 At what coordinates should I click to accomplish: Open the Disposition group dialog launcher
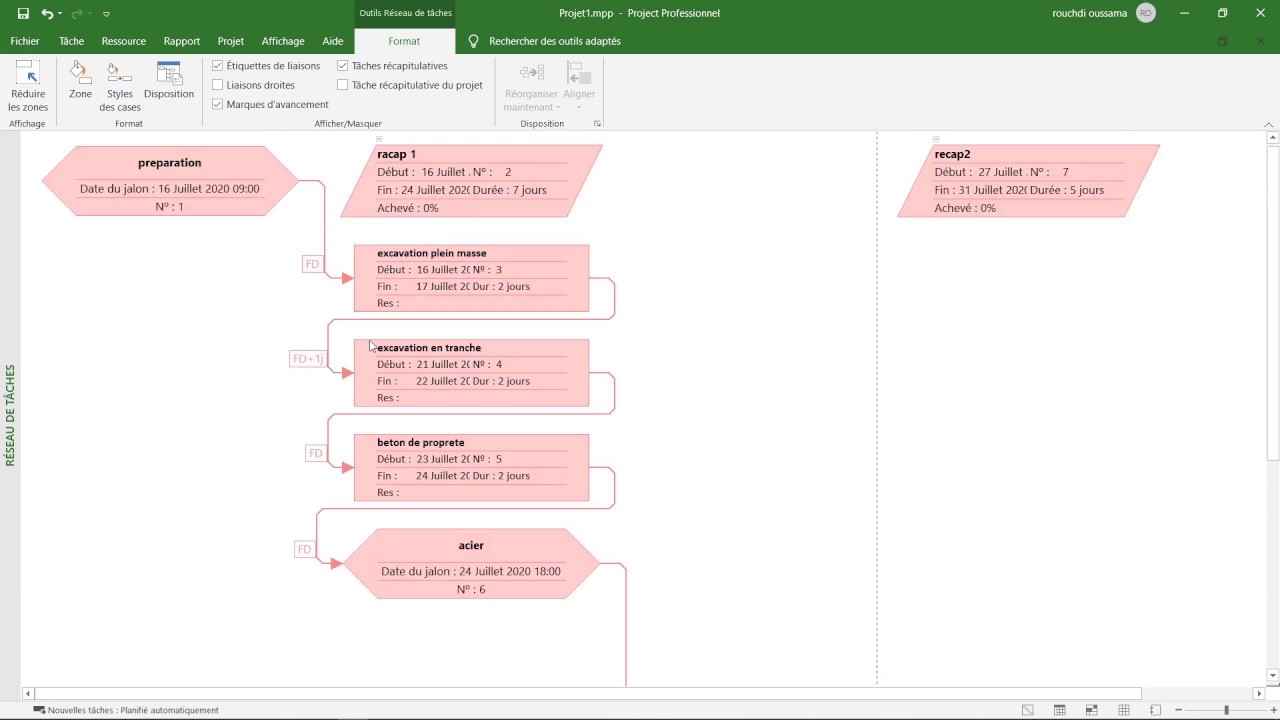[x=597, y=124]
